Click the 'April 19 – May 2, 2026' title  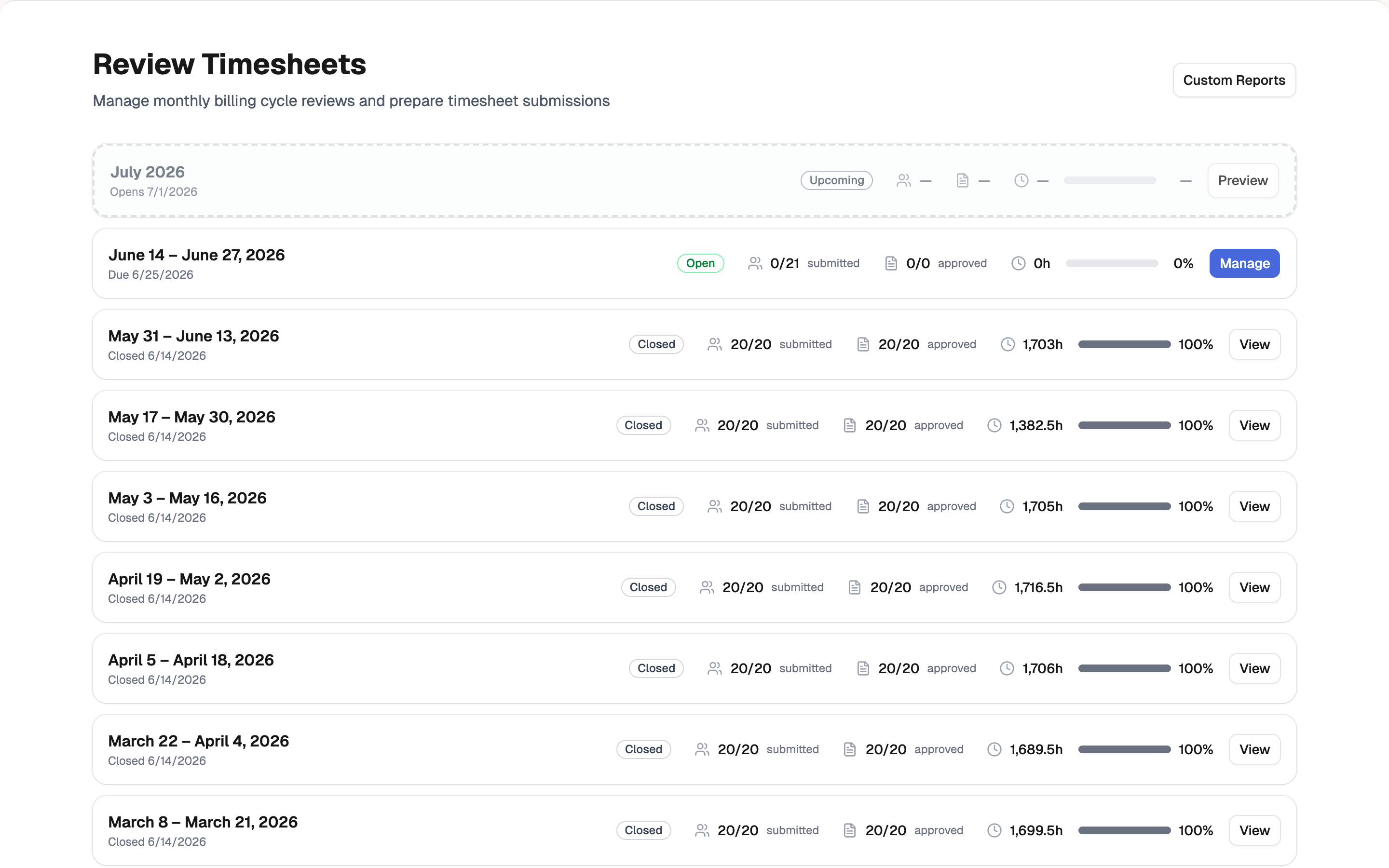click(x=190, y=579)
